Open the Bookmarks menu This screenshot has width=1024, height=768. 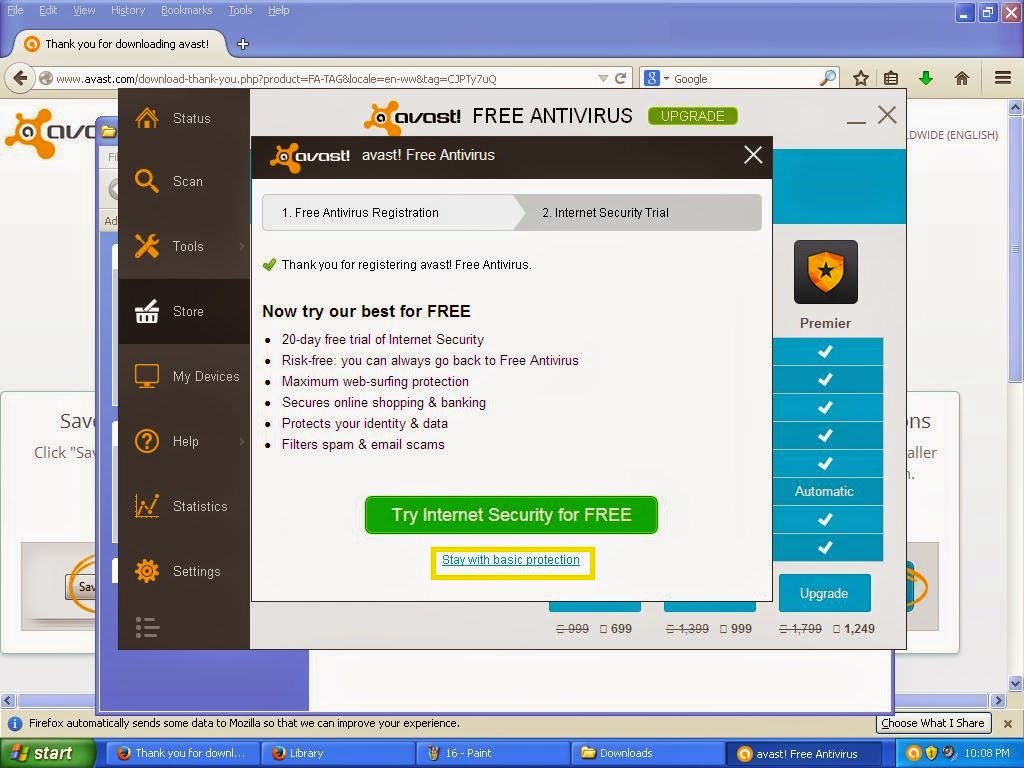(x=186, y=10)
